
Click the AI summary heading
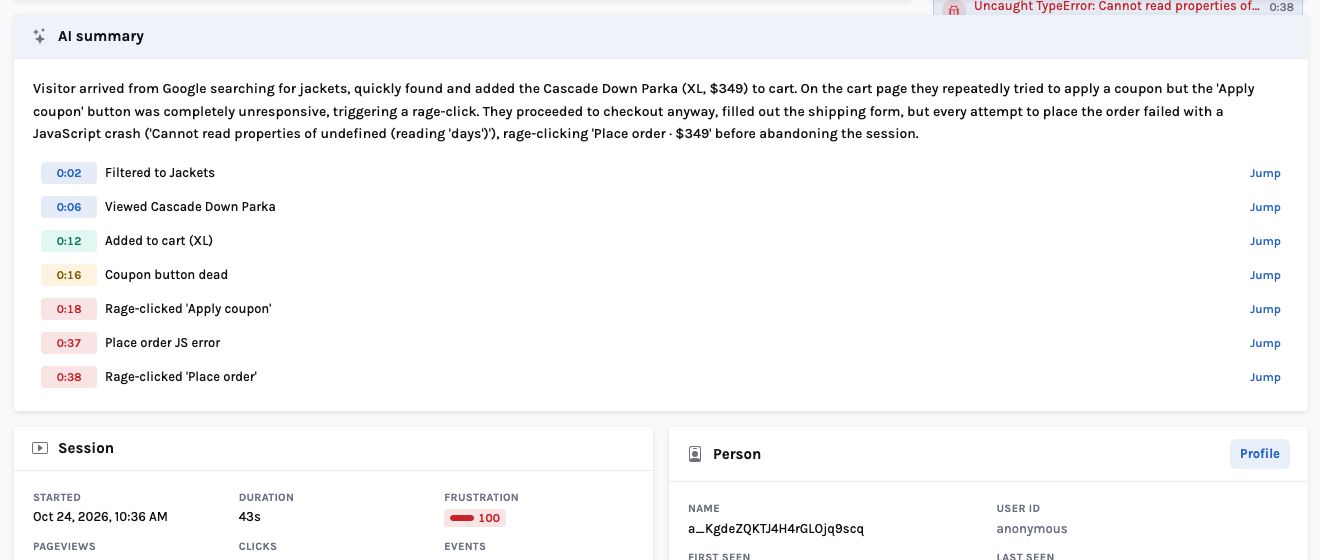[x=101, y=36]
